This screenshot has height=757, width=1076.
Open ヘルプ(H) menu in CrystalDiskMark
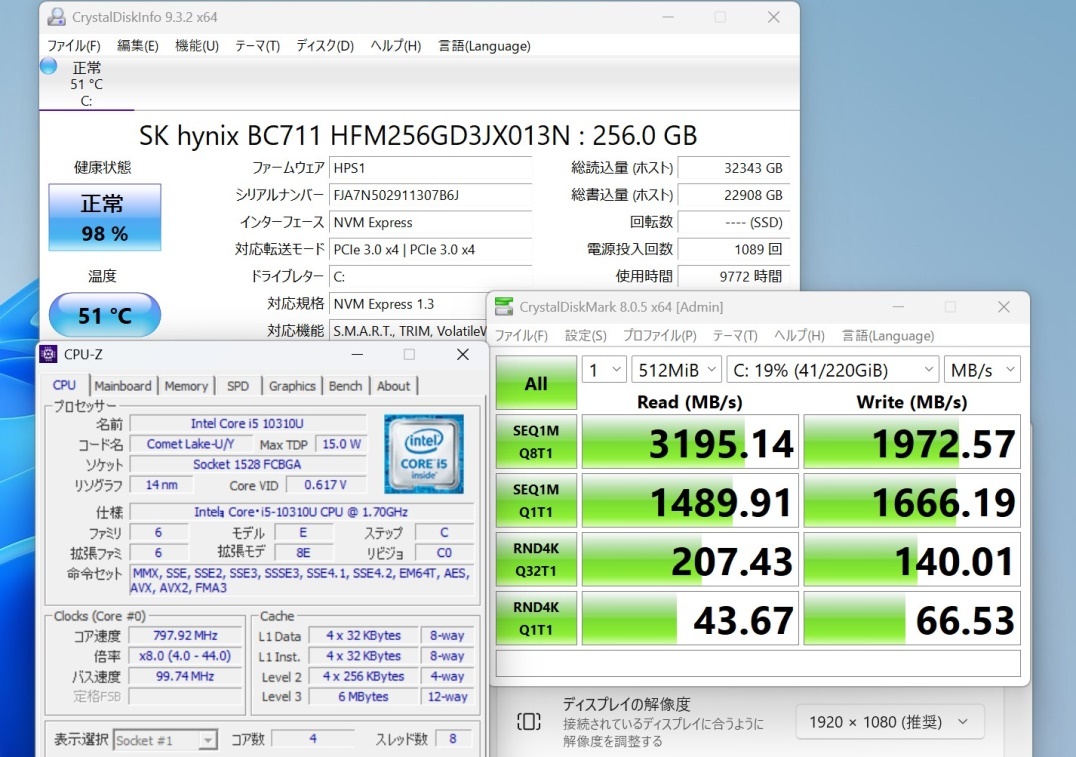(x=799, y=336)
